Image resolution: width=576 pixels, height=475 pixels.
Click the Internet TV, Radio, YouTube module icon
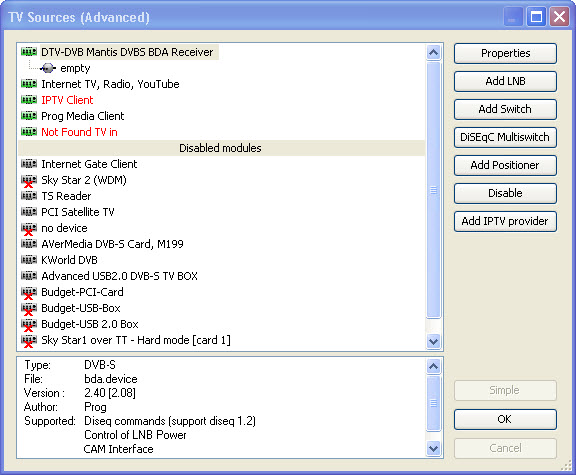(x=29, y=84)
